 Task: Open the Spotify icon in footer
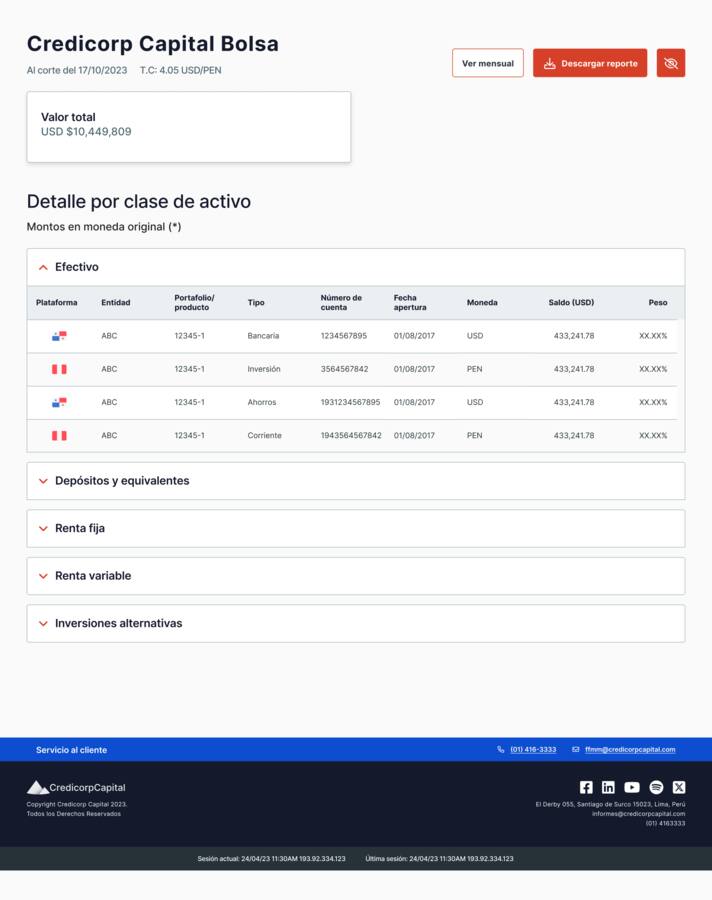[x=656, y=787]
